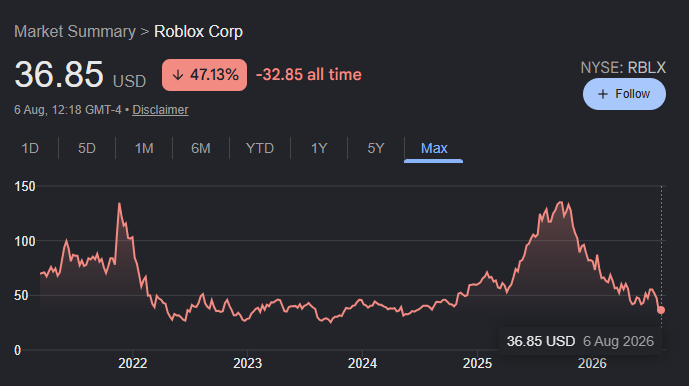This screenshot has height=386, width=689.
Task: Click the 50 y-axis label
Action: tap(21, 295)
